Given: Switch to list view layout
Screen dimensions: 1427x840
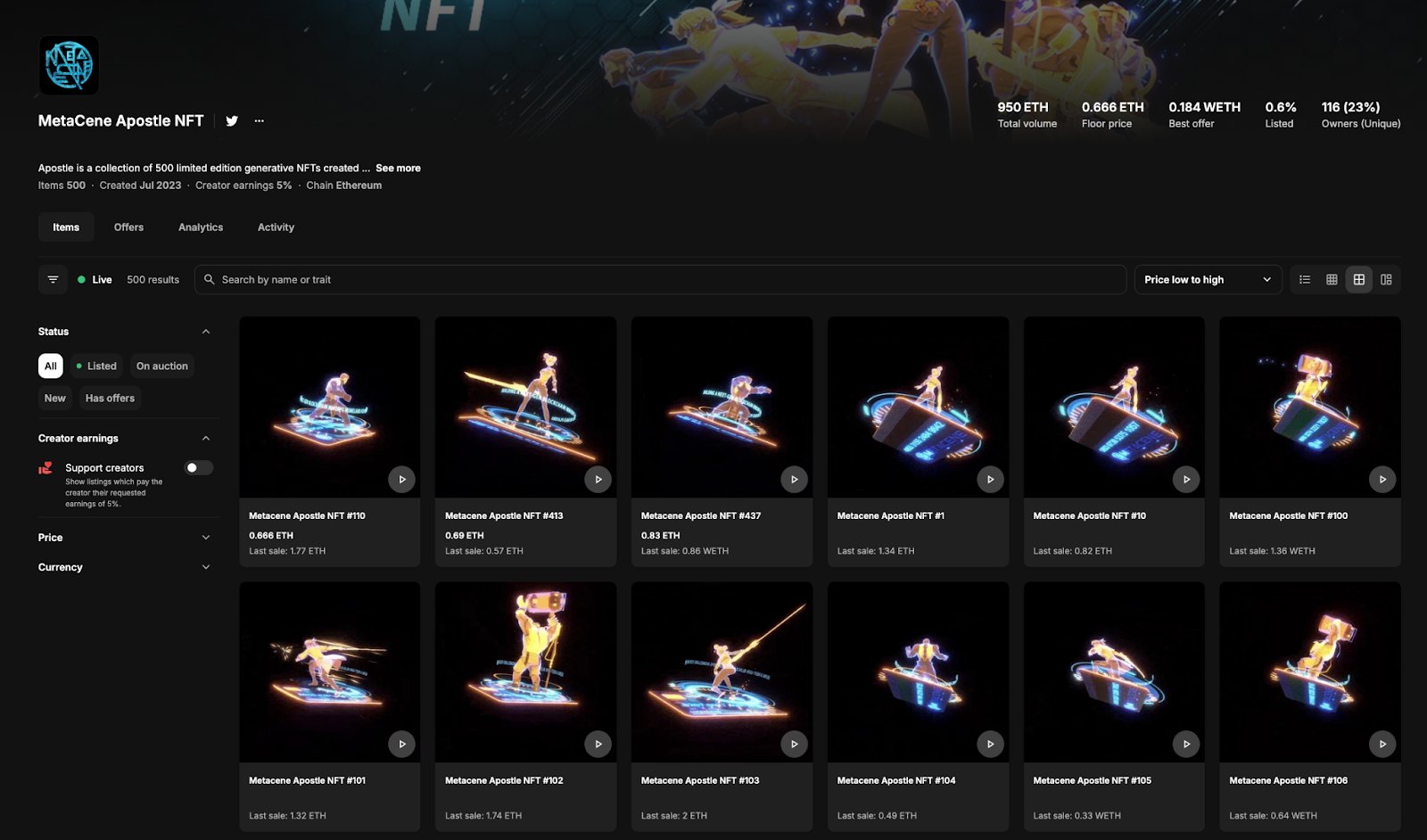Looking at the screenshot, I should pos(1305,280).
